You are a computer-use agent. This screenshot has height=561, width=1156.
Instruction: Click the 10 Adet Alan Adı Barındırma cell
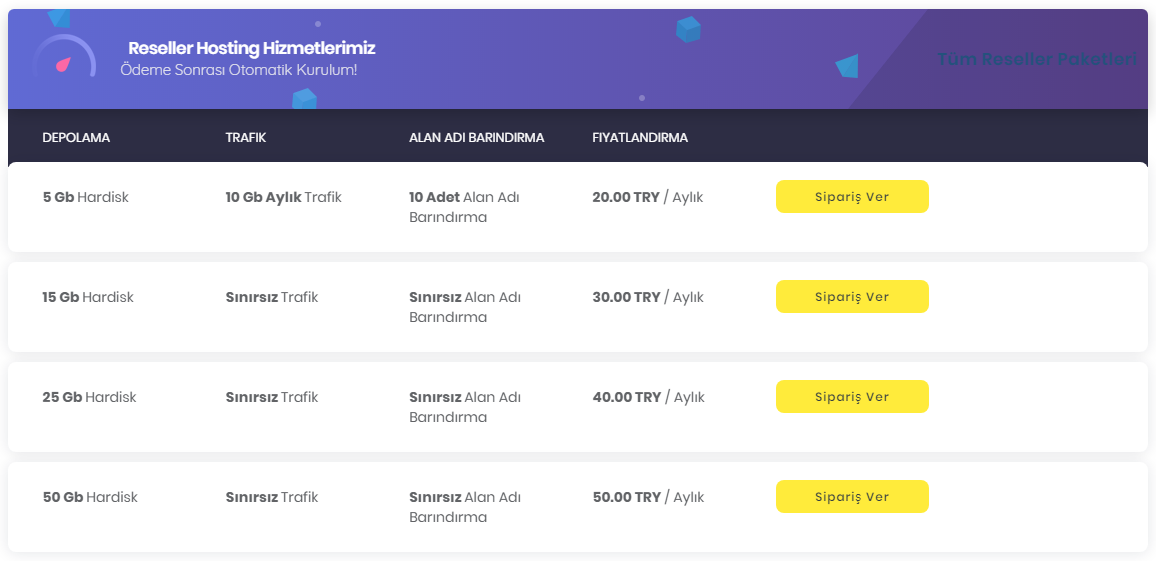464,207
